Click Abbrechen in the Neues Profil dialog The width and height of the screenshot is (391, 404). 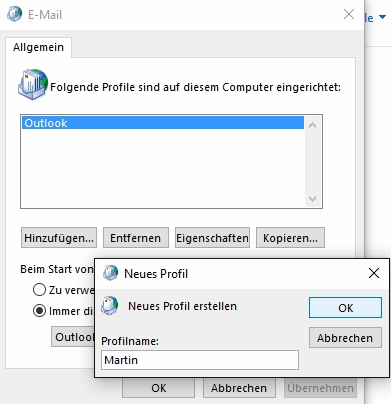coord(345,338)
